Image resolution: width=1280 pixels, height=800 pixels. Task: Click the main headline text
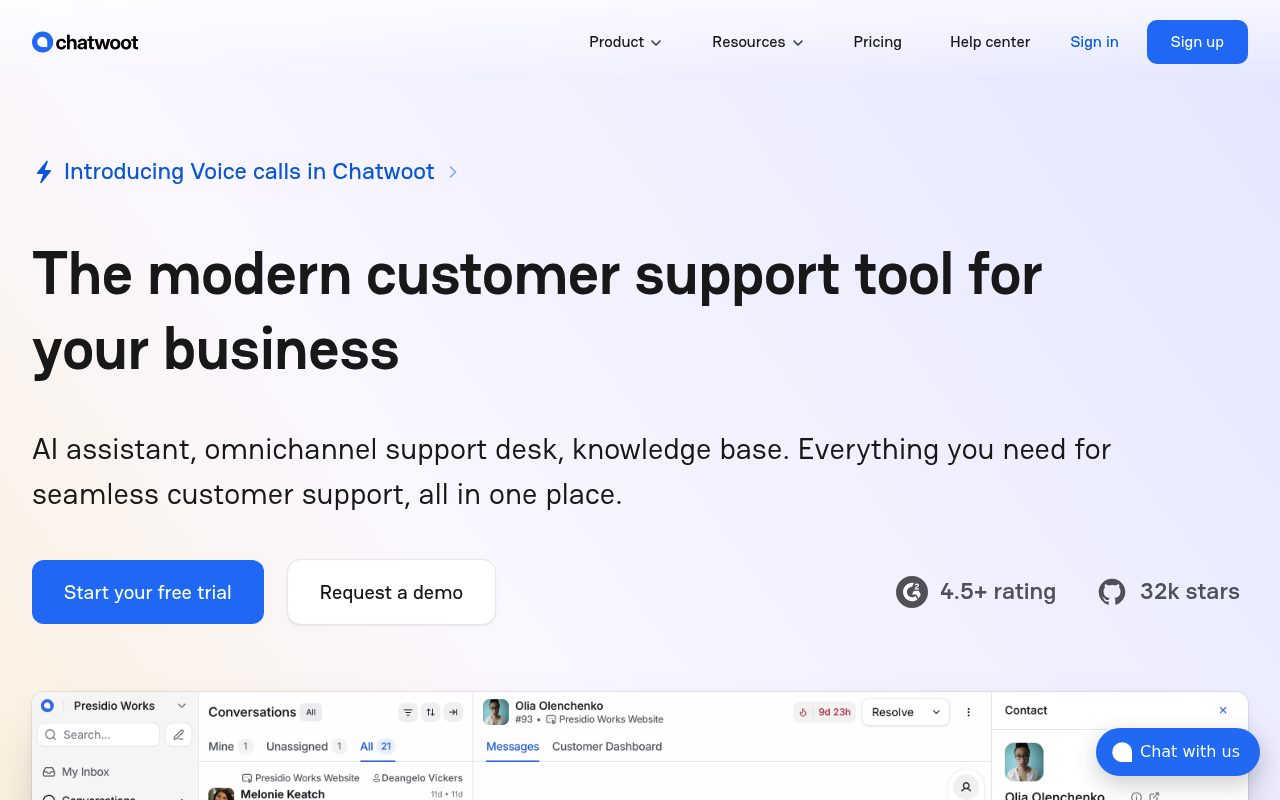(537, 312)
